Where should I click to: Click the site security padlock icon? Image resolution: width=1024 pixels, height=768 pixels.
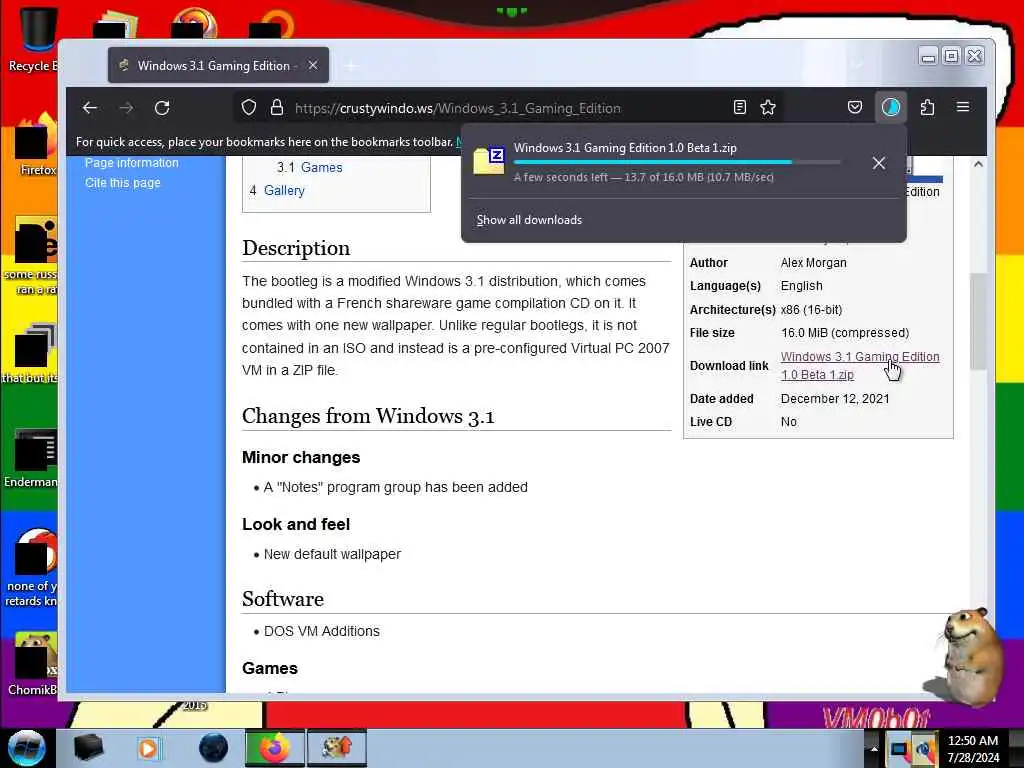[277, 108]
